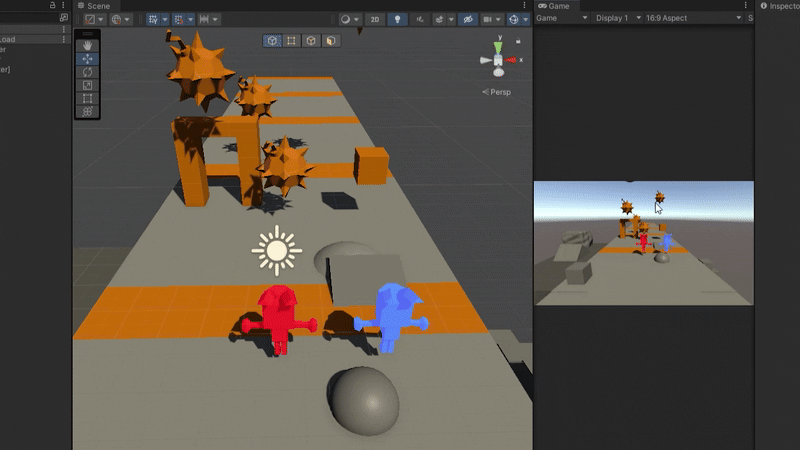Open the pivot mode dropdown arrow
Viewport: 800px width, 450px height.
click(101, 19)
